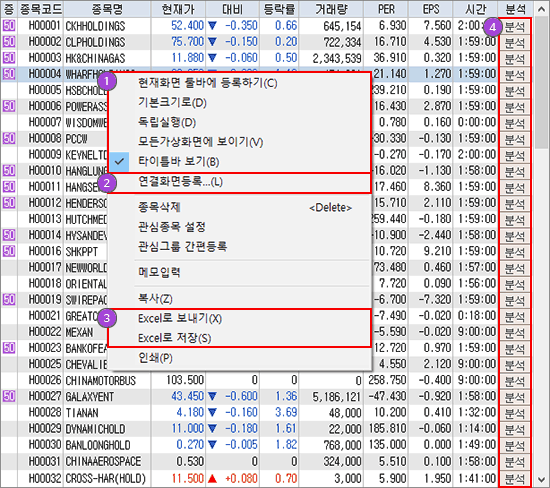
Task: Open 관심종목 설정
Action: tap(172, 227)
